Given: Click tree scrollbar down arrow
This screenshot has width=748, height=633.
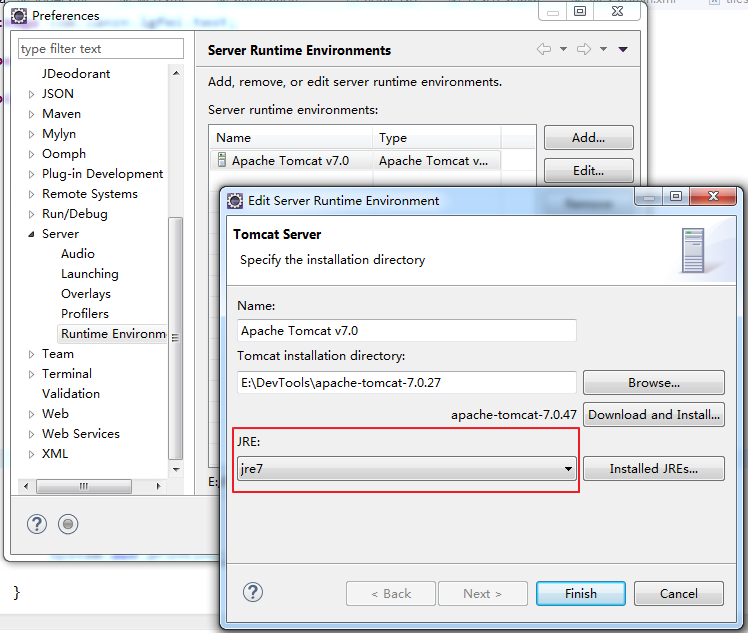Looking at the screenshot, I should (176, 469).
